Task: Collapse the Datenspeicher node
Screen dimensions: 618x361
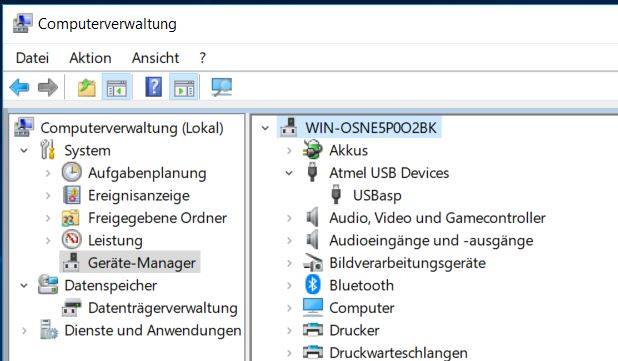Action: point(24,285)
